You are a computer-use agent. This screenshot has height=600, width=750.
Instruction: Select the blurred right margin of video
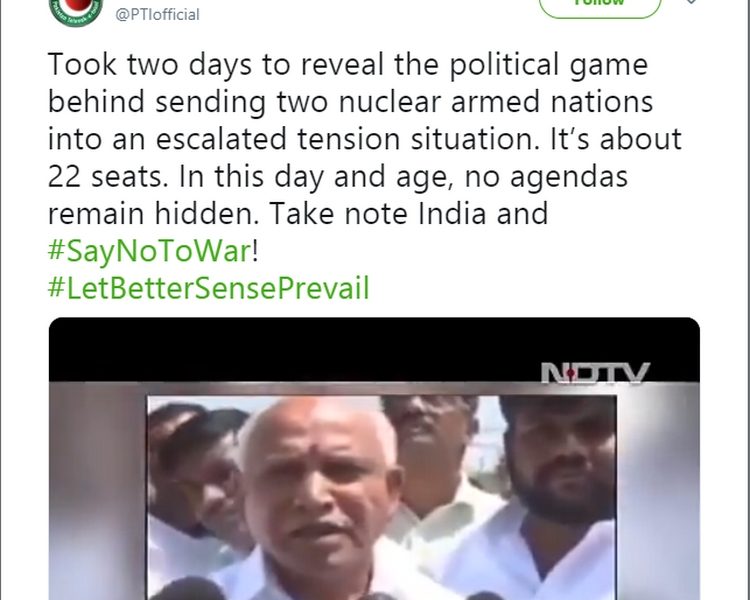658,491
